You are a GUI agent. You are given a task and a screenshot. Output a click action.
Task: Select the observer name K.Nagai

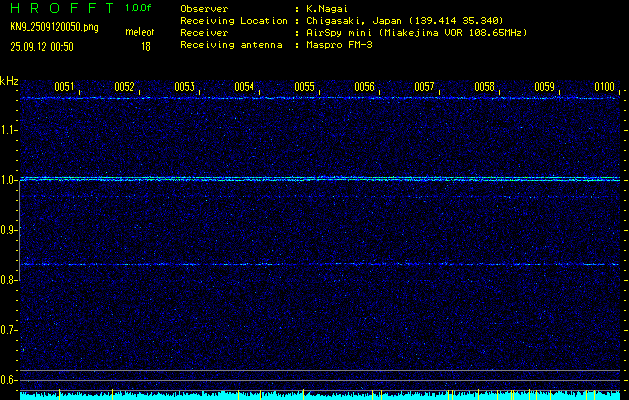327,9
